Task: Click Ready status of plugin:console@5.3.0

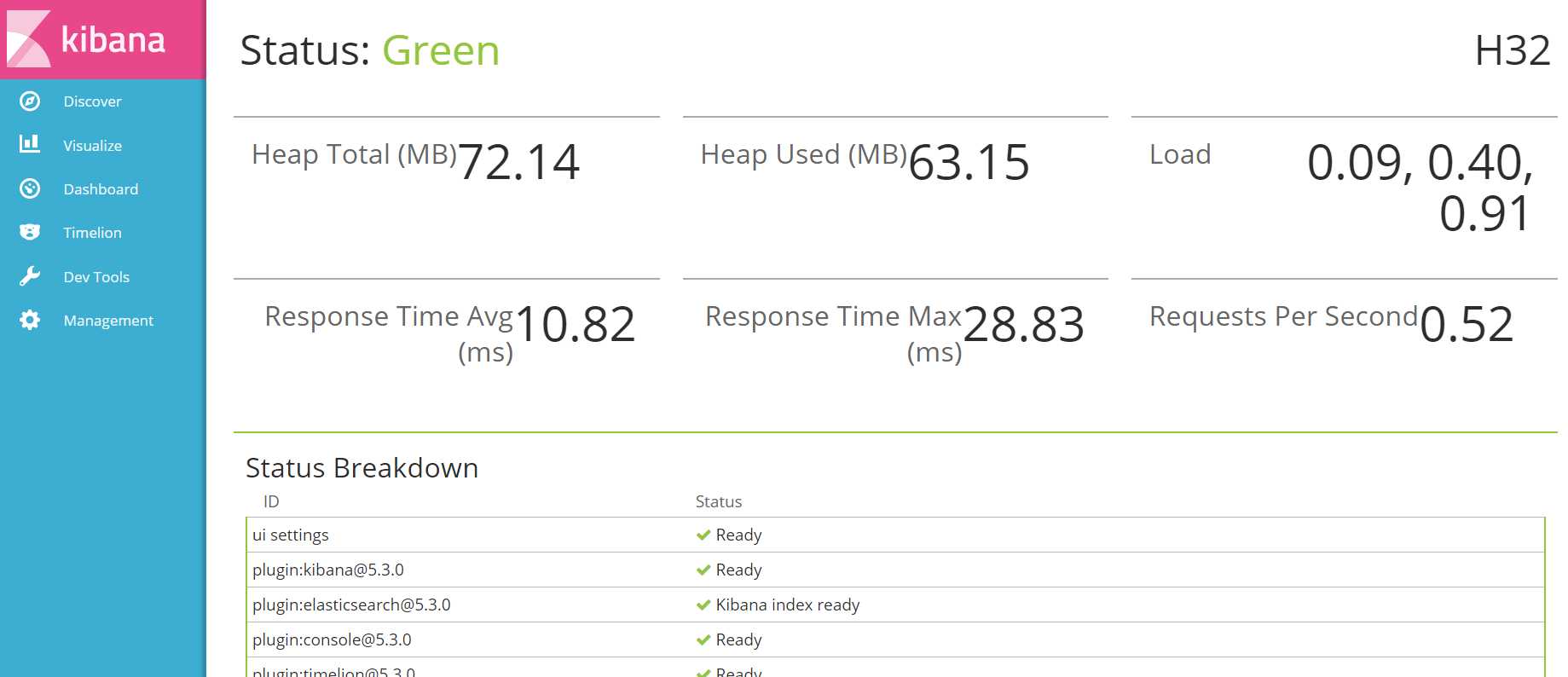Action: pyautogui.click(x=738, y=640)
